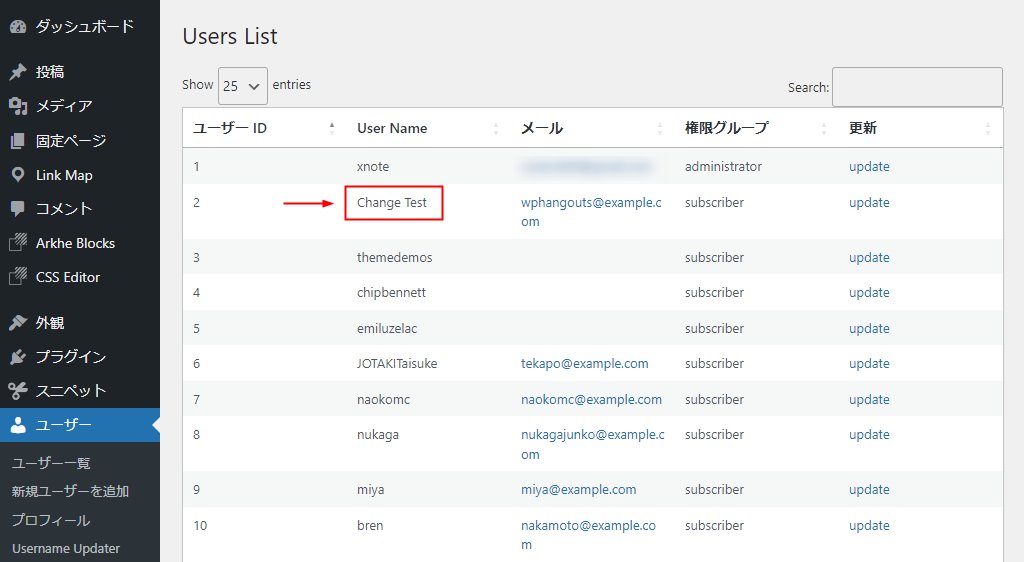Image resolution: width=1024 pixels, height=562 pixels.
Task: Open the Show 25 entries dropdown
Action: (242, 86)
